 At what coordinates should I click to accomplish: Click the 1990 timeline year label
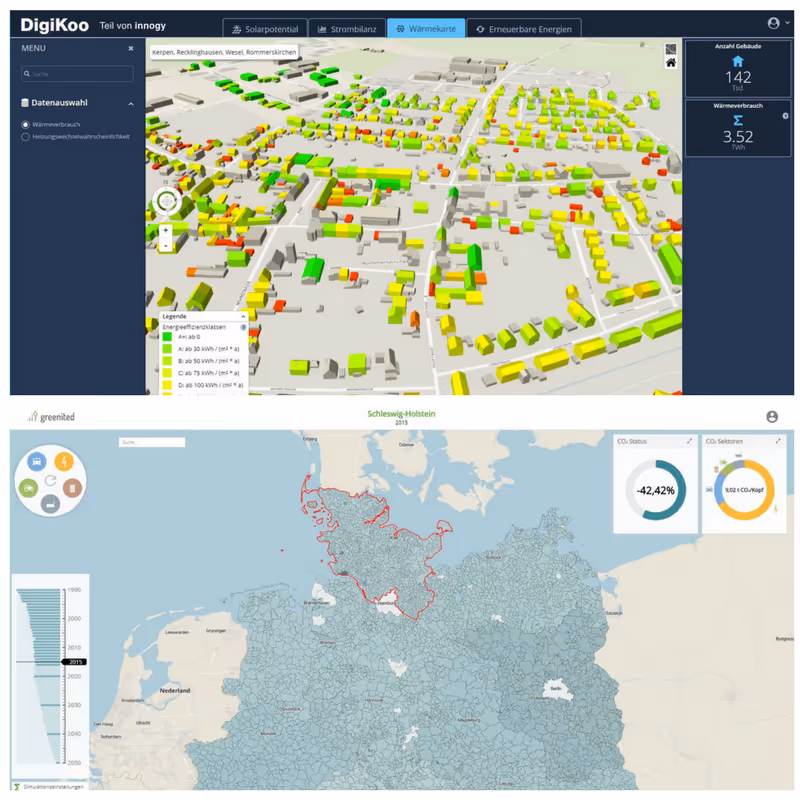74,590
